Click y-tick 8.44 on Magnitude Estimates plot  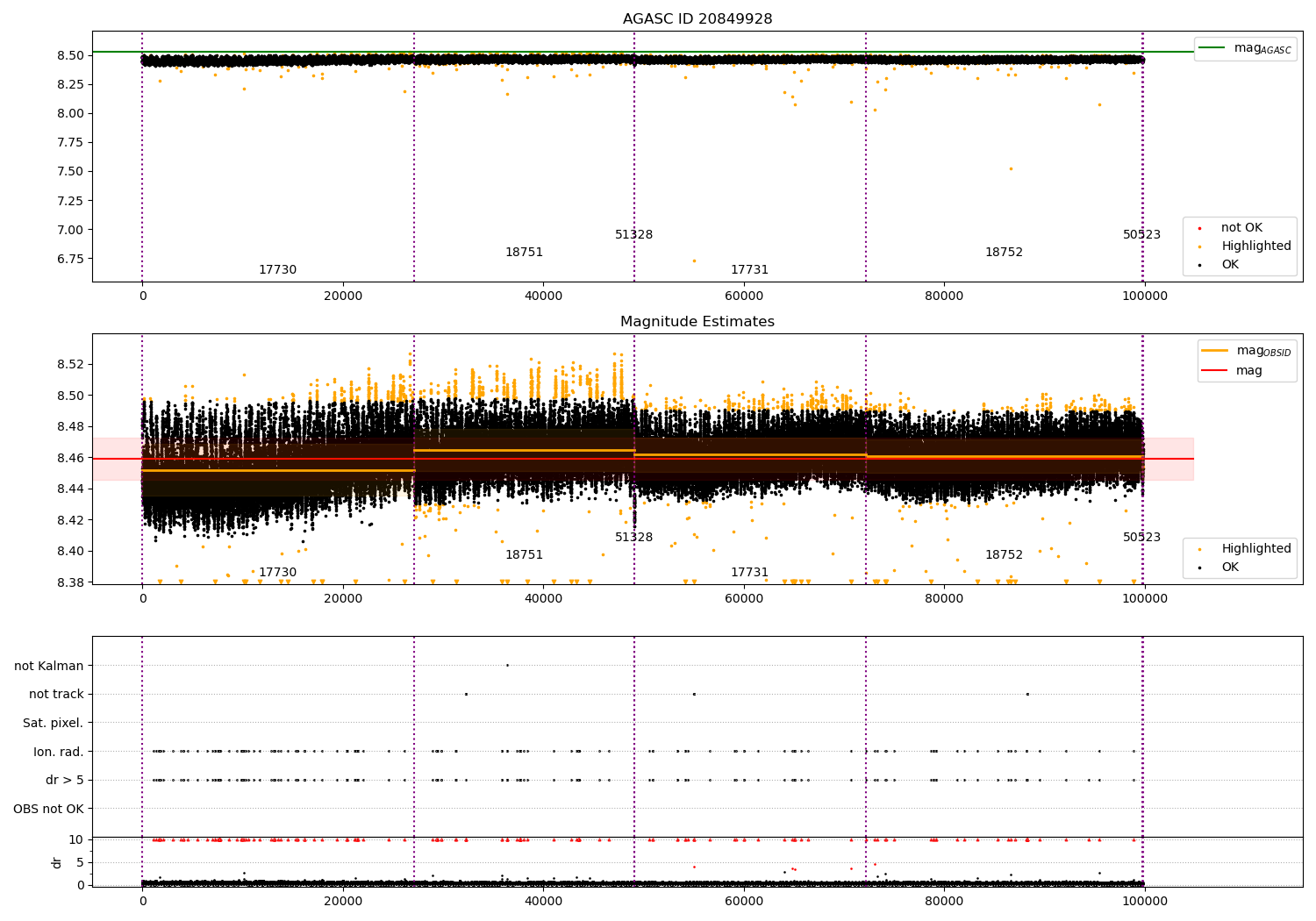[x=69, y=489]
